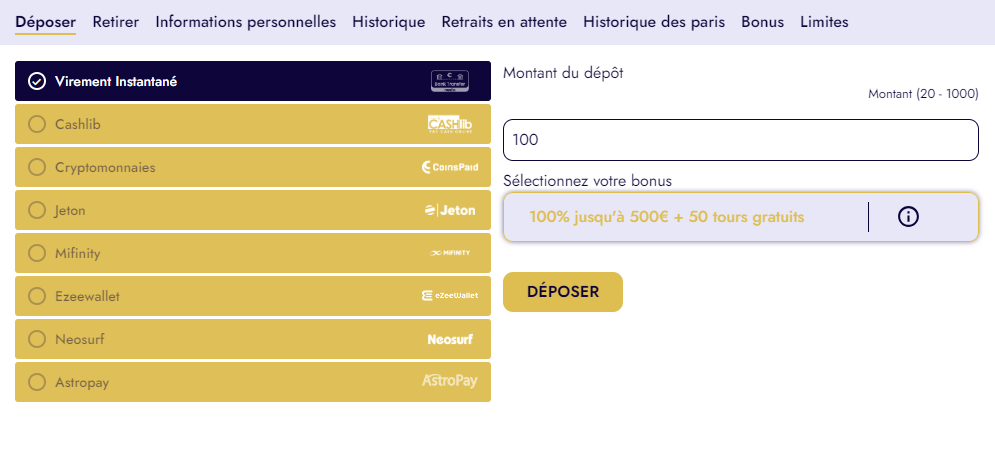
Task: Click the Jeton logo icon
Action: coord(450,210)
